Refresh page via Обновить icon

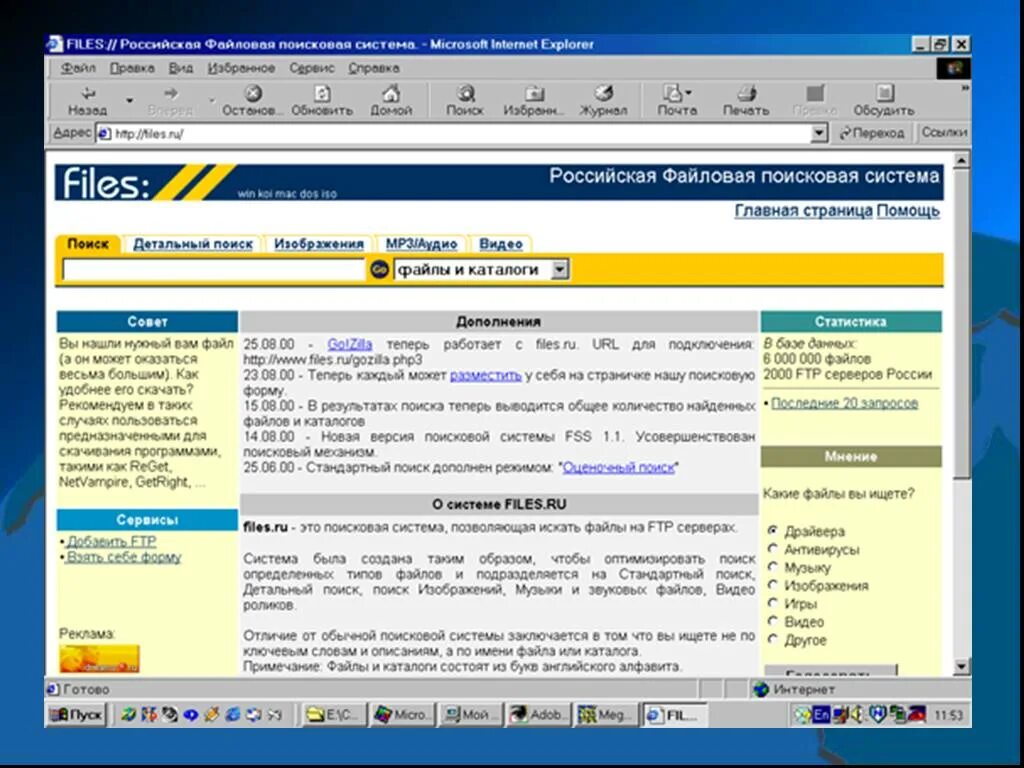[322, 93]
